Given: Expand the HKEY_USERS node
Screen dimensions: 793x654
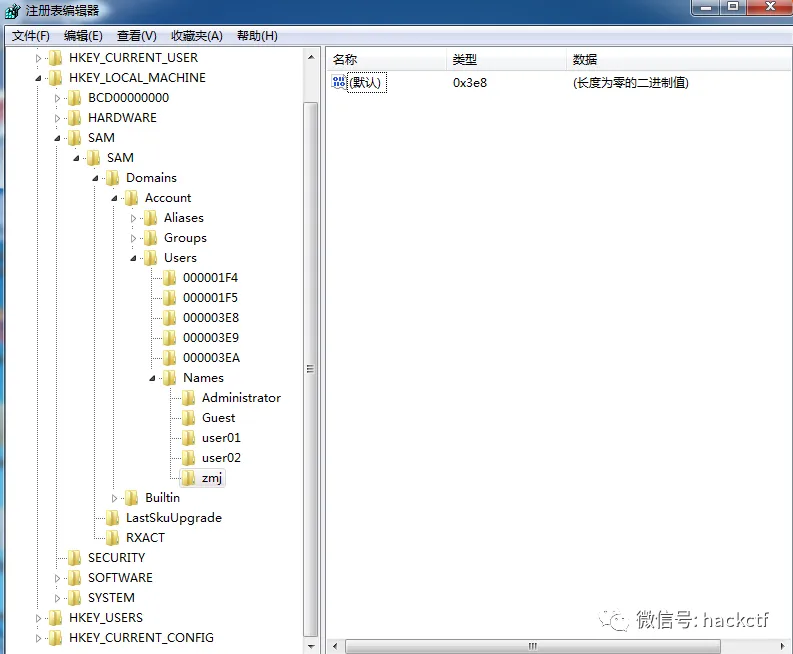Looking at the screenshot, I should point(38,618).
